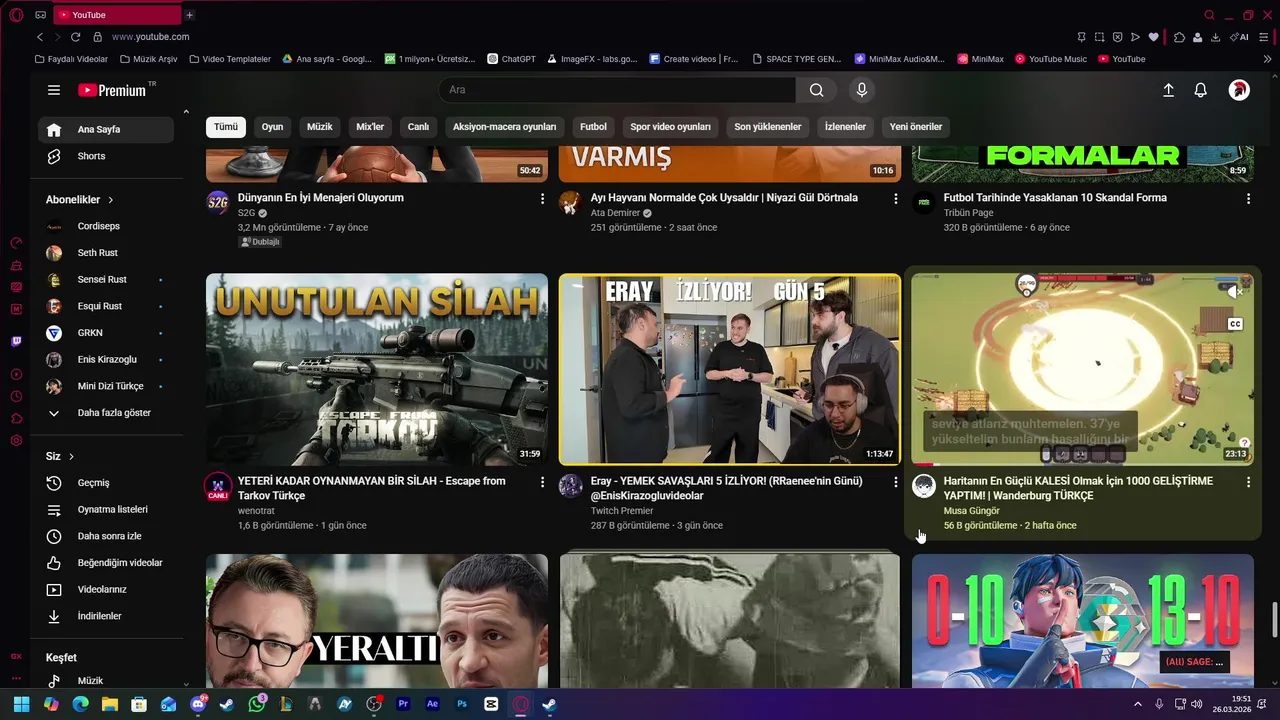Screen dimensions: 1280x720
Task: Select the Tümü filter chip
Action: tap(226, 127)
